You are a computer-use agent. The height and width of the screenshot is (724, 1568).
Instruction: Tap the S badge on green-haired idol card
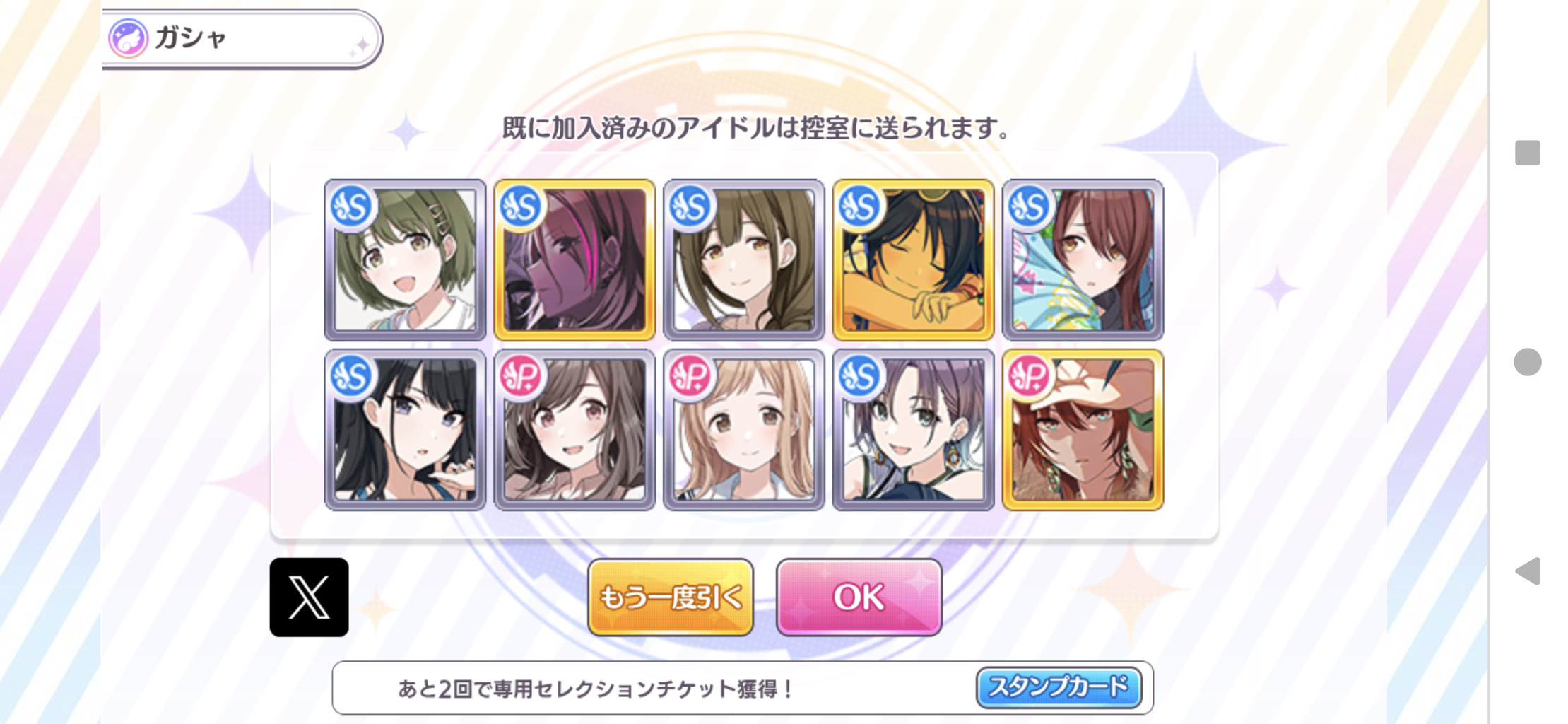(x=352, y=206)
